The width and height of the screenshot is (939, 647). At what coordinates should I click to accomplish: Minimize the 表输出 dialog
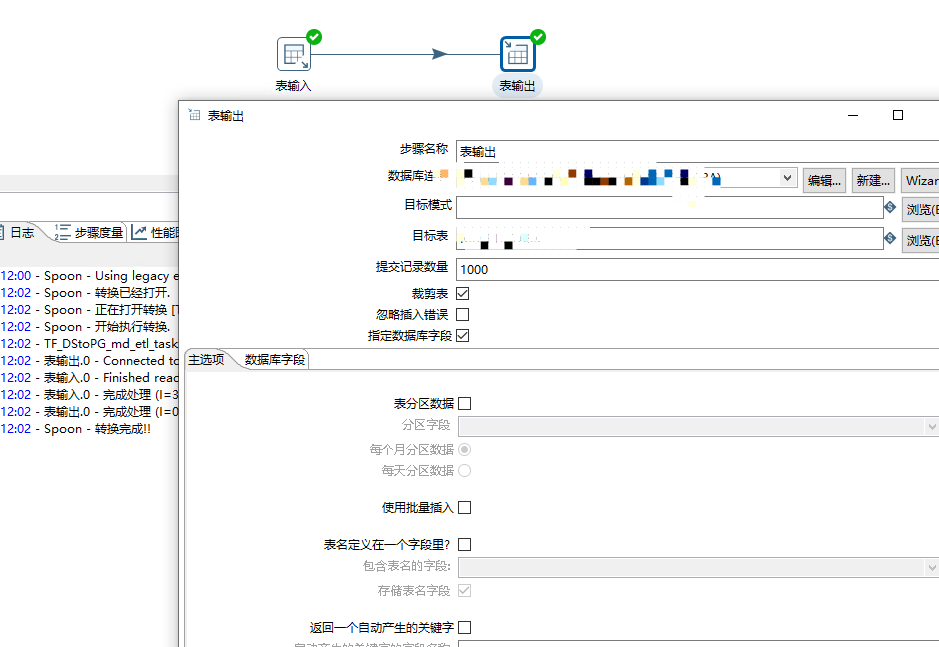(853, 115)
